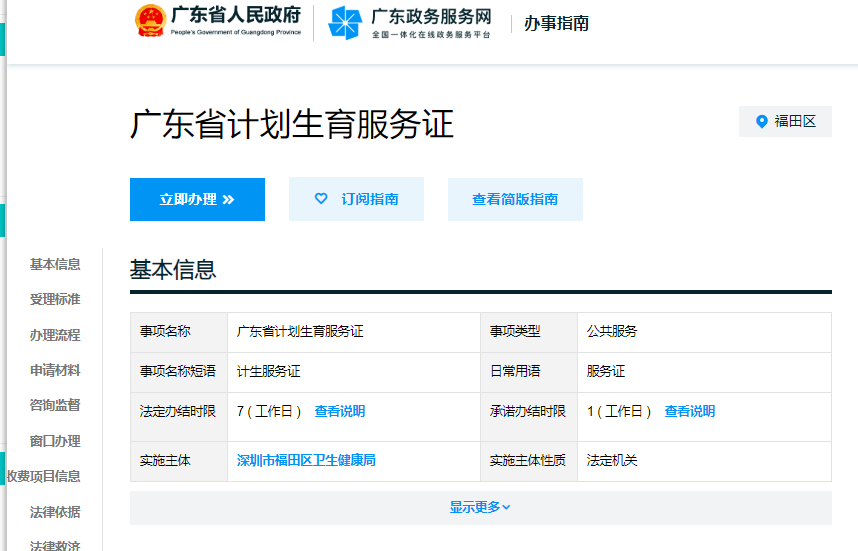
Task: Click 7（工作日） value
Action: (x=269, y=411)
